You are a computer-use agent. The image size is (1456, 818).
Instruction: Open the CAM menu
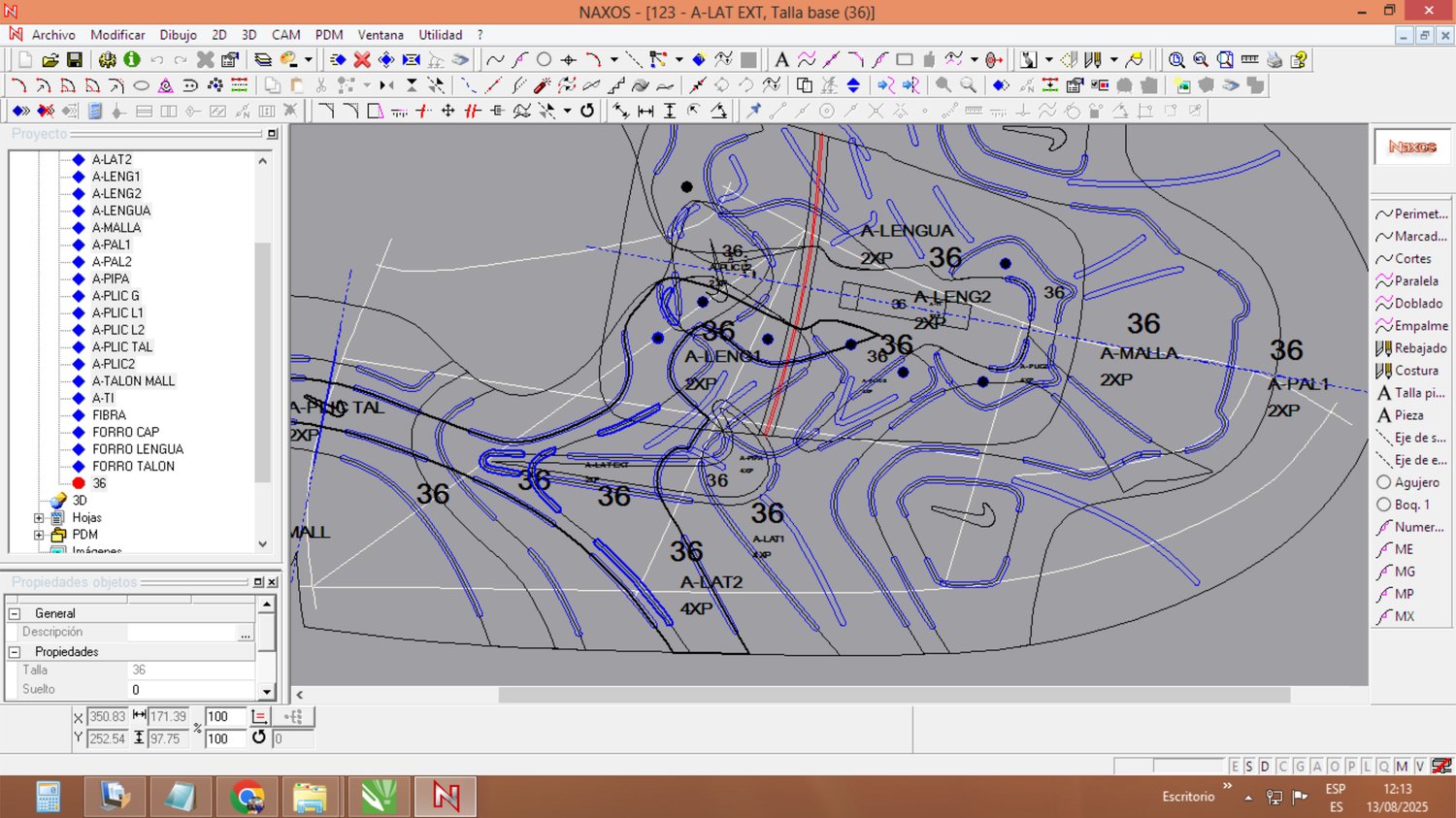coord(285,35)
